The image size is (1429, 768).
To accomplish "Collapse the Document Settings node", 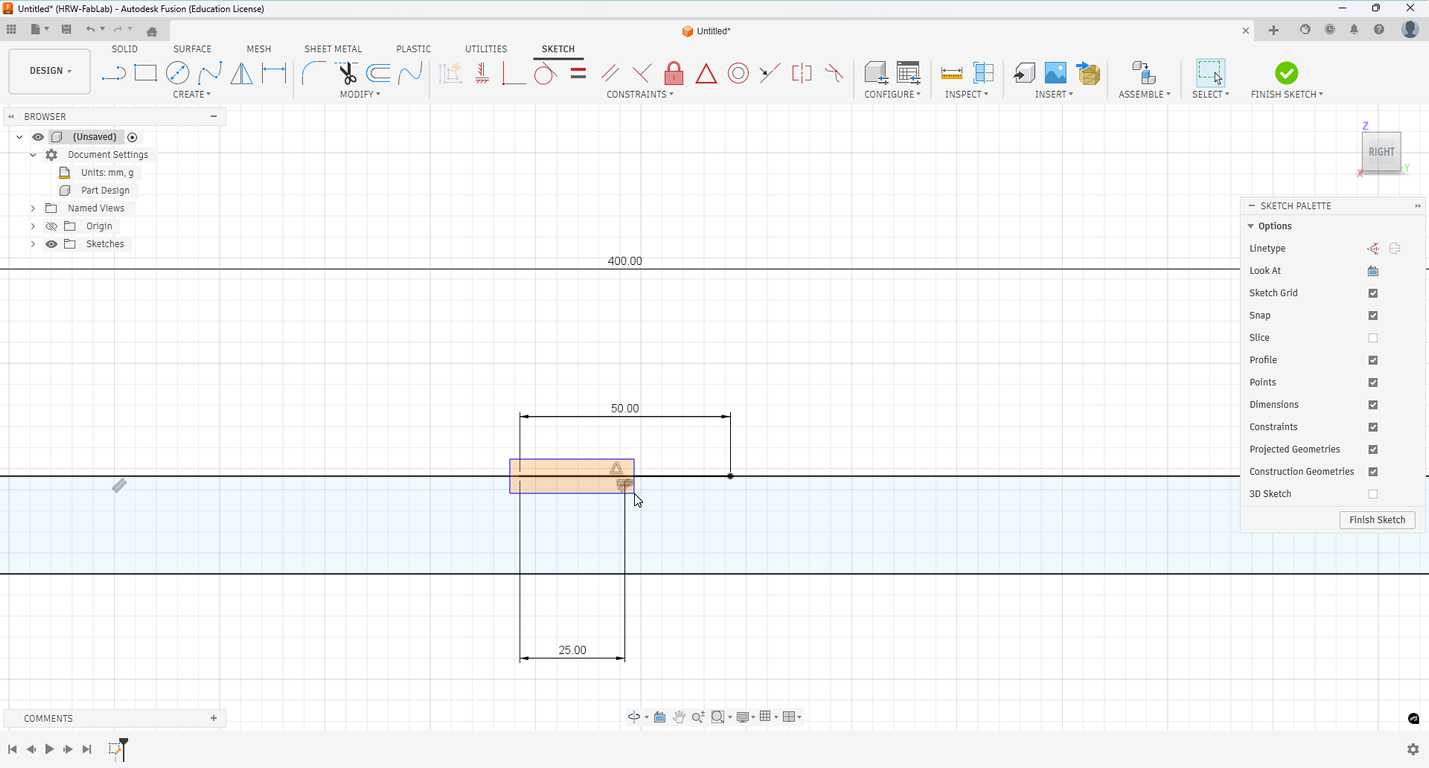I will tap(33, 155).
